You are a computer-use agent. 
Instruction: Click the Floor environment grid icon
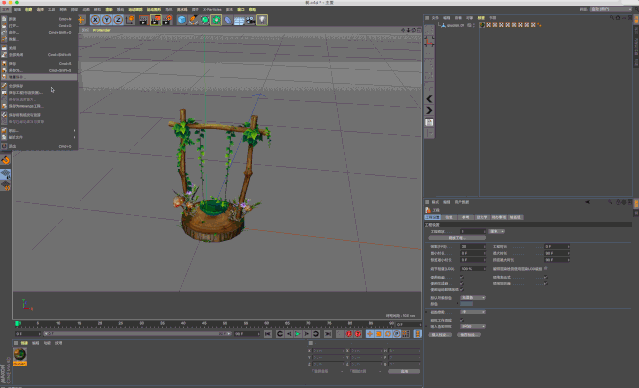click(239, 20)
